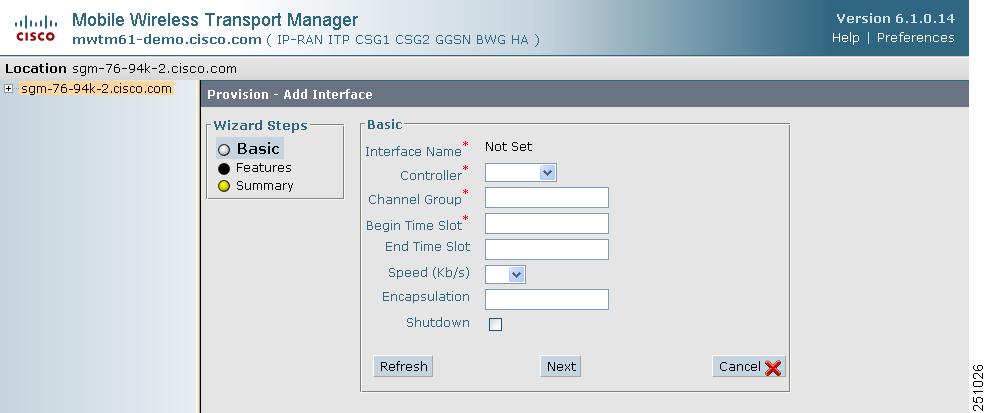Screen dimensions: 986x413
Task: Focus the Encapsulation text field
Action: (546, 299)
